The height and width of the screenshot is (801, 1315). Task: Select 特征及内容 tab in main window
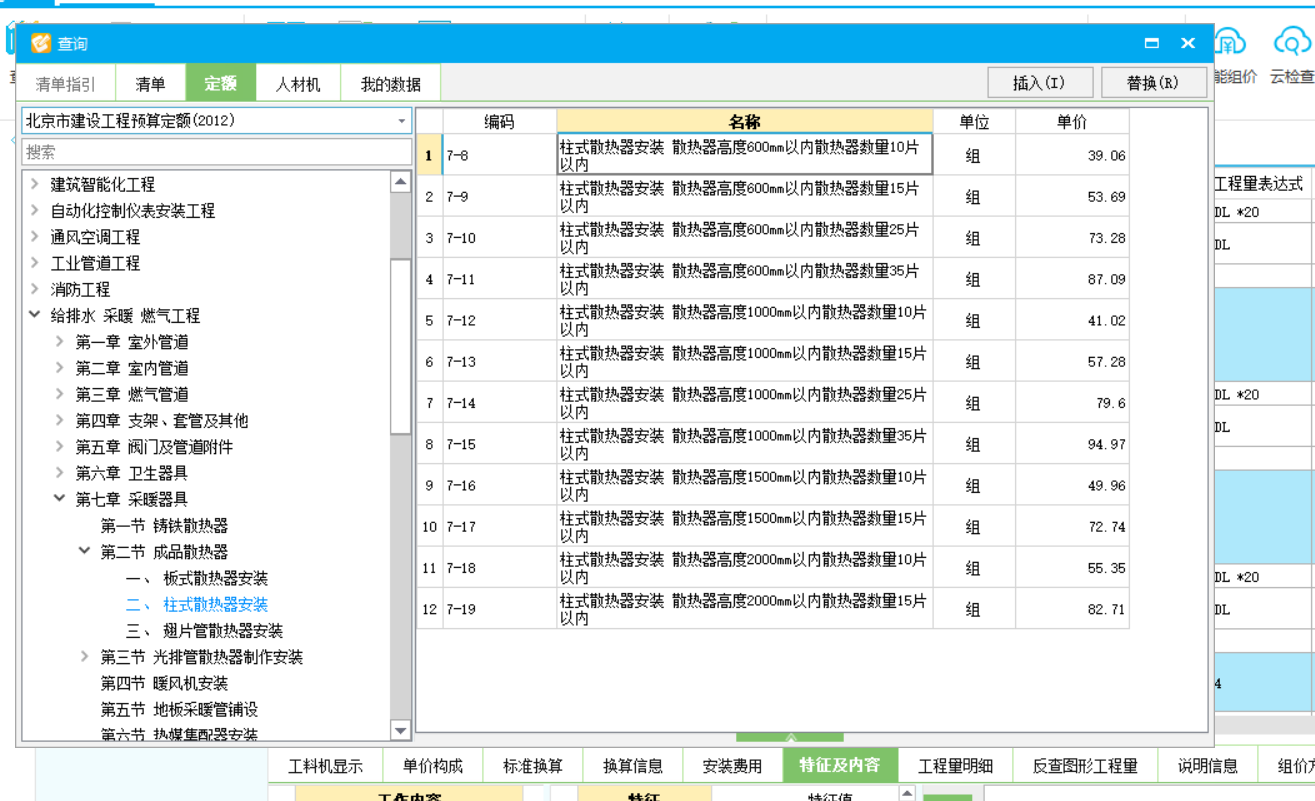[x=840, y=765]
